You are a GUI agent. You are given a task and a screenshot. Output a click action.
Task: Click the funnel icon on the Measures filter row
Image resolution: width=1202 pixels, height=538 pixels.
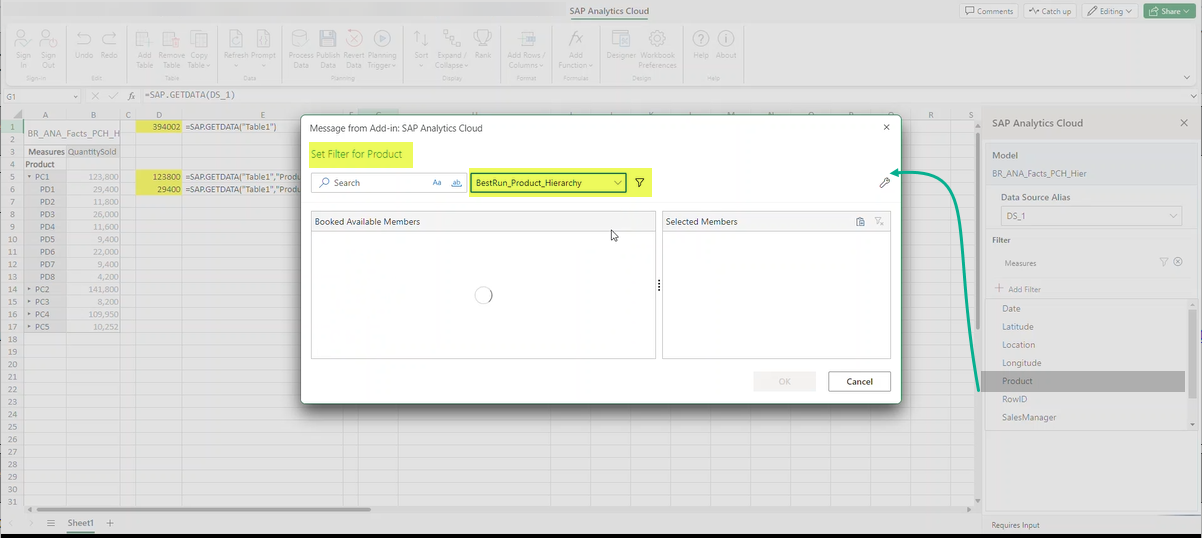point(1164,262)
